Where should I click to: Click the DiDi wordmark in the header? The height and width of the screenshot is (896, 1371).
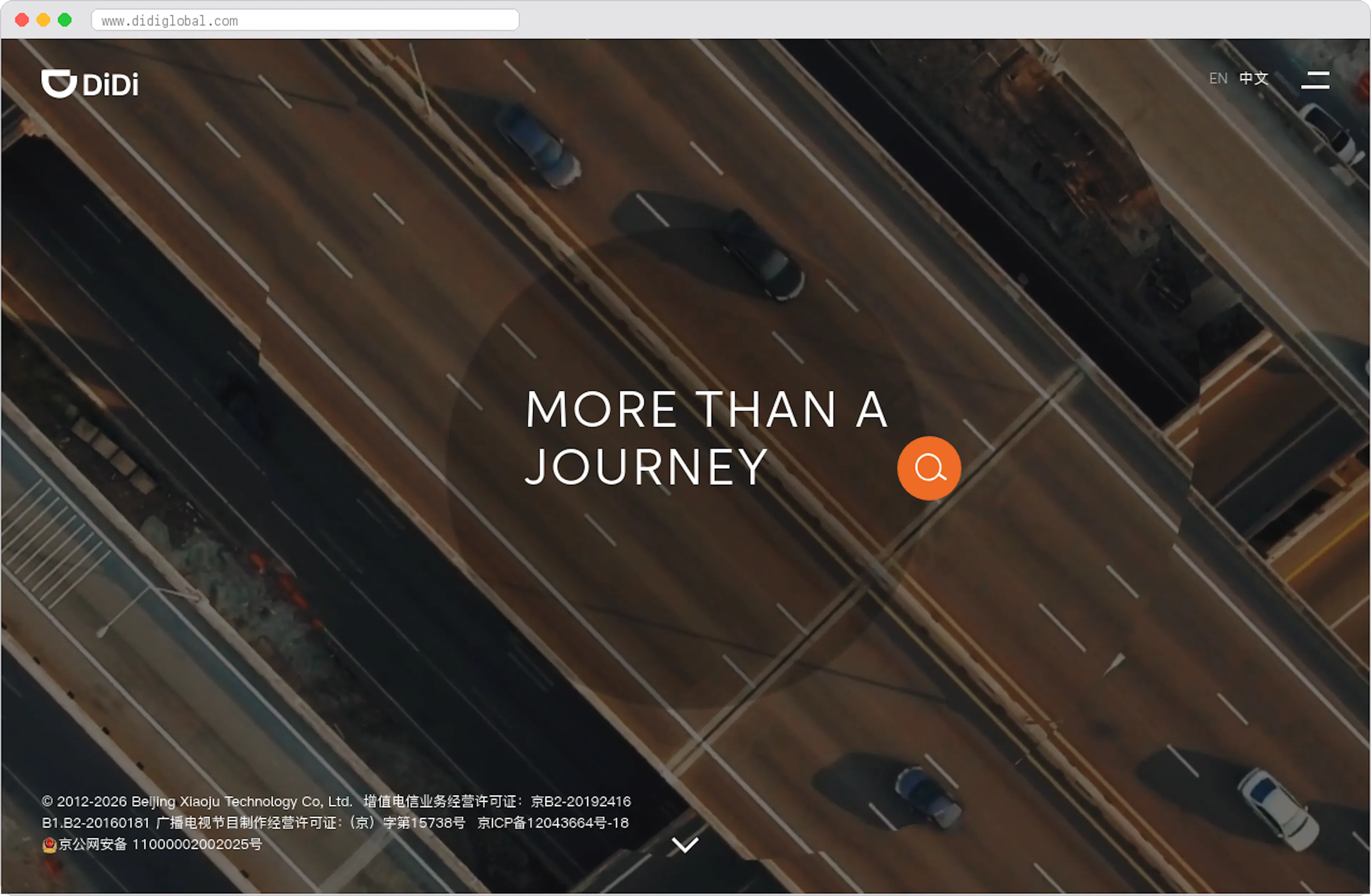pos(111,84)
